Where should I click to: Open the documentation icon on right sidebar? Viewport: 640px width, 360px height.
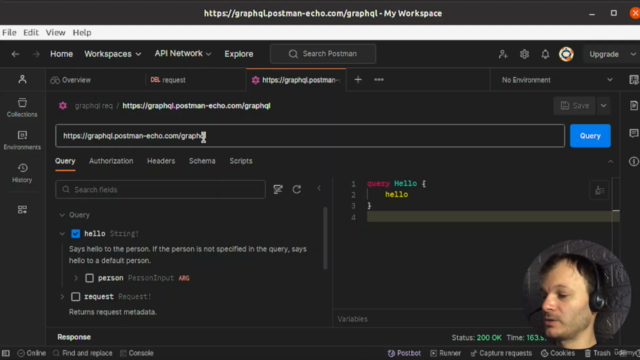(x=633, y=106)
